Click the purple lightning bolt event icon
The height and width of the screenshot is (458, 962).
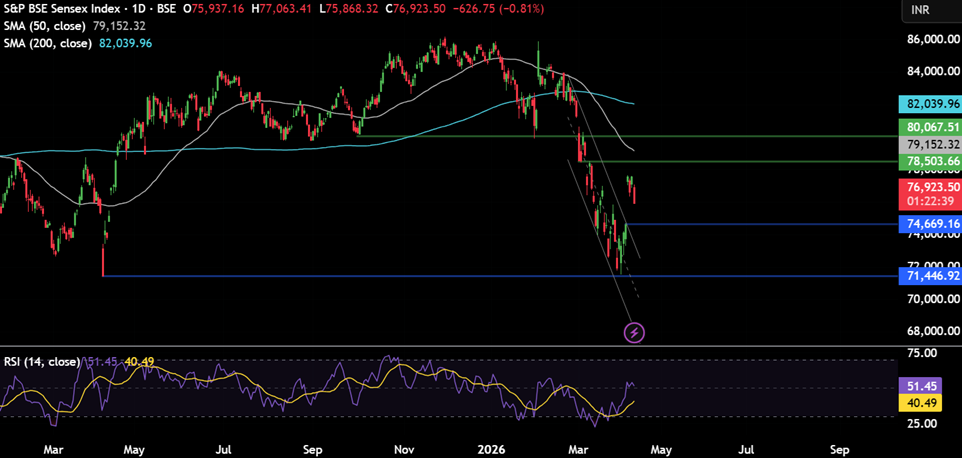tap(635, 331)
